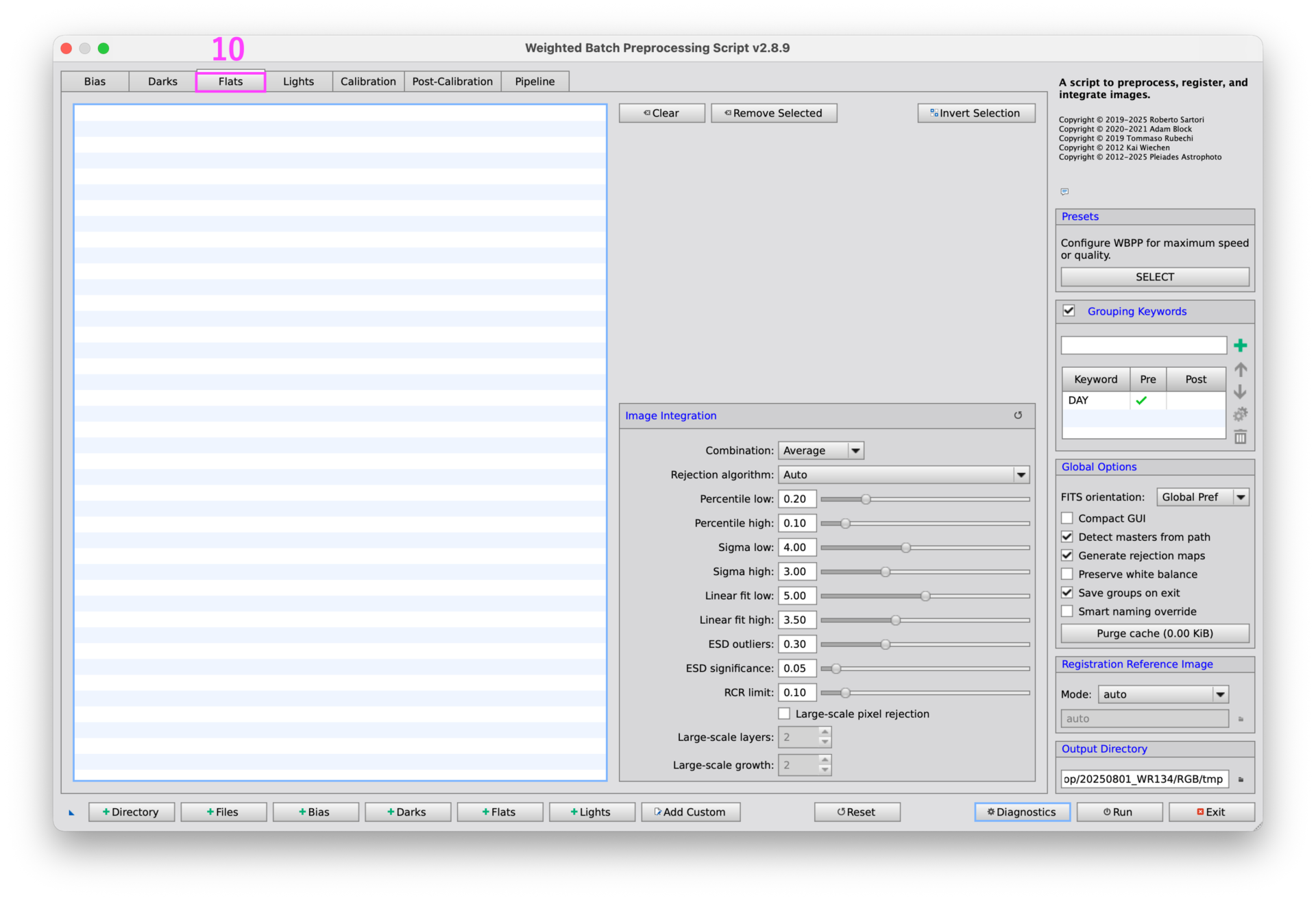Expand Rejection algorithm dropdown
This screenshot has height=900, width=1316.
click(903, 474)
